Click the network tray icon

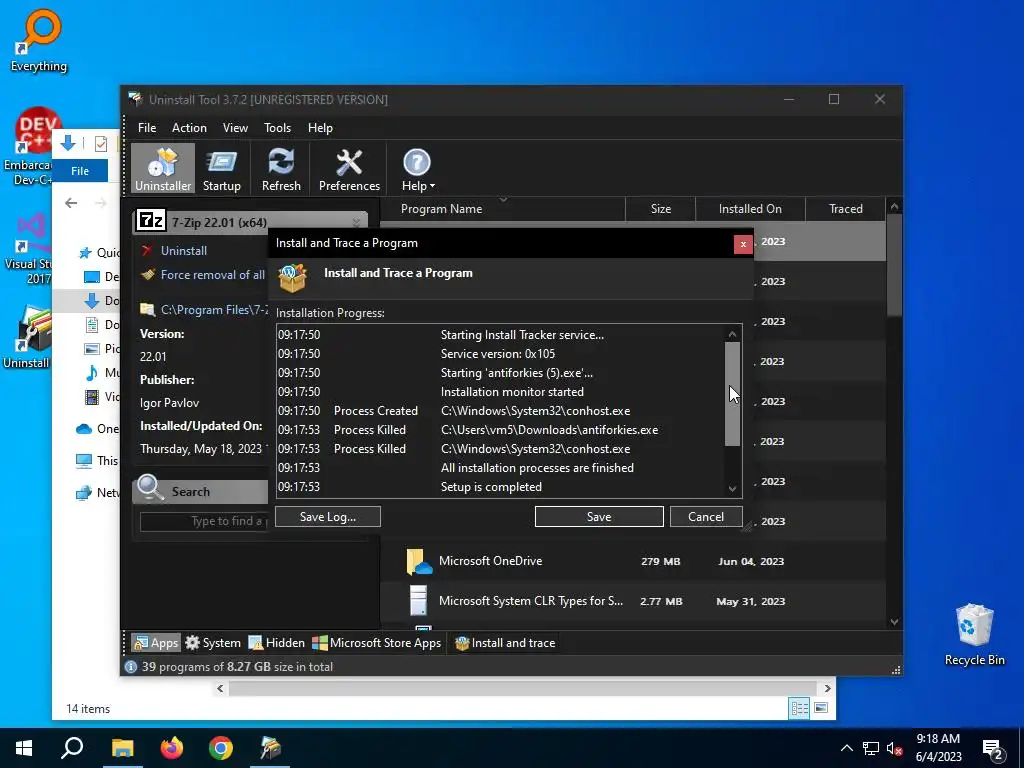[871, 748]
